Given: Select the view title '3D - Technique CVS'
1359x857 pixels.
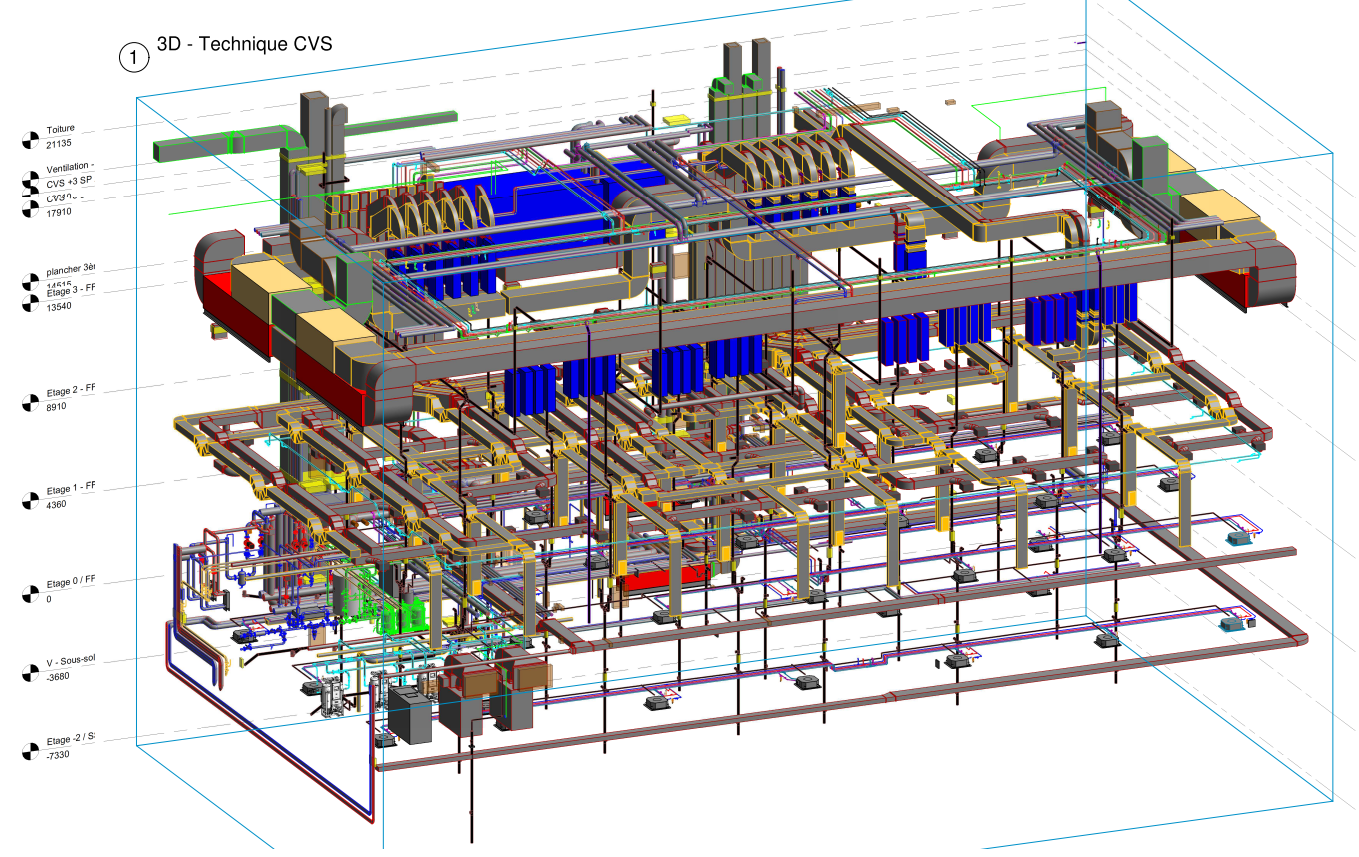Looking at the screenshot, I should pos(244,44).
